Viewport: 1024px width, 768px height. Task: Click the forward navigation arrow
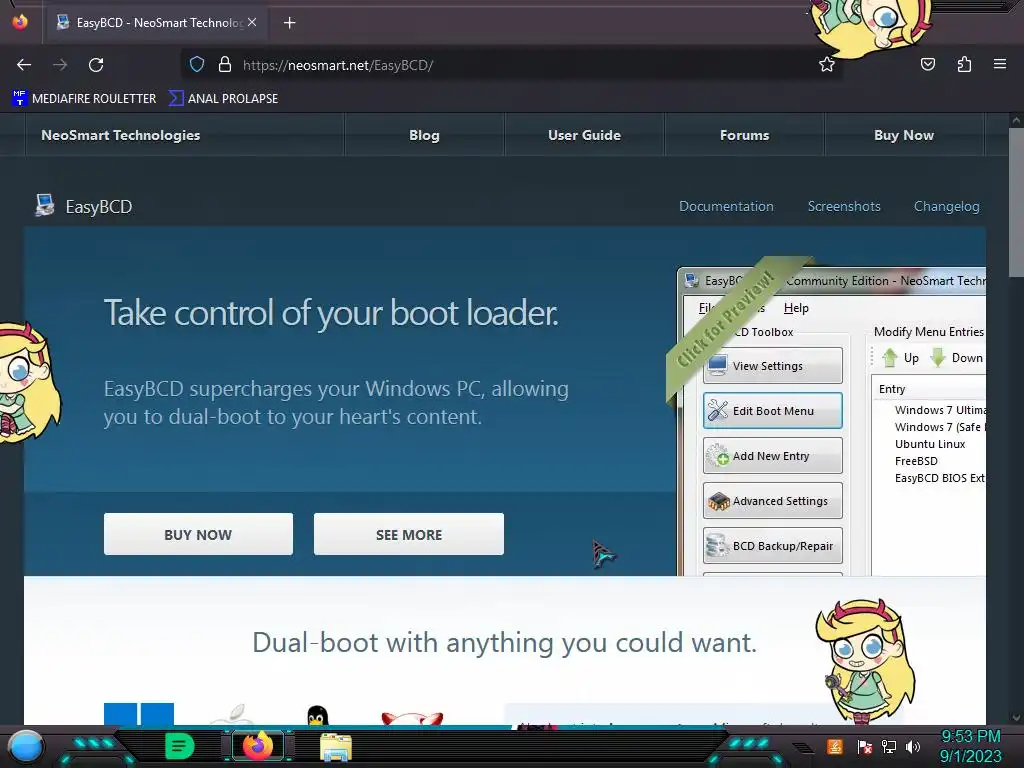click(60, 65)
